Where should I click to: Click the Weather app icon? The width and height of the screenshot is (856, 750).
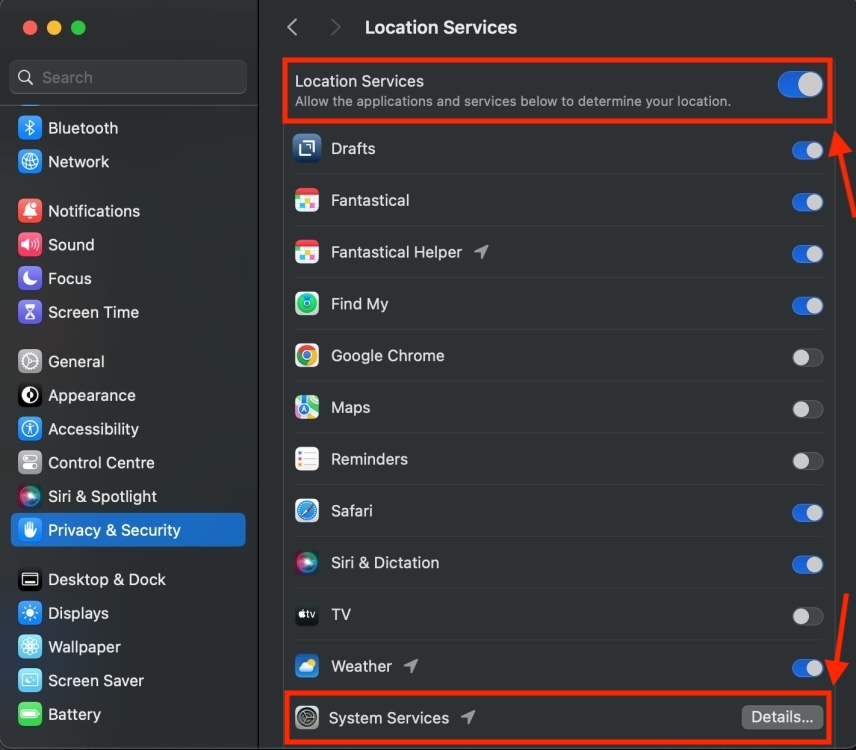click(307, 666)
